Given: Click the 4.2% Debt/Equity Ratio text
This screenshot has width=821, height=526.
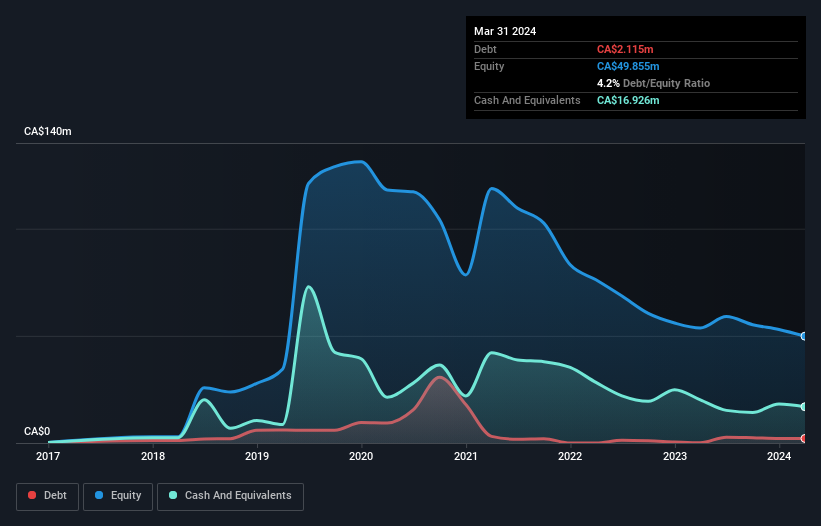Looking at the screenshot, I should click(x=653, y=83).
